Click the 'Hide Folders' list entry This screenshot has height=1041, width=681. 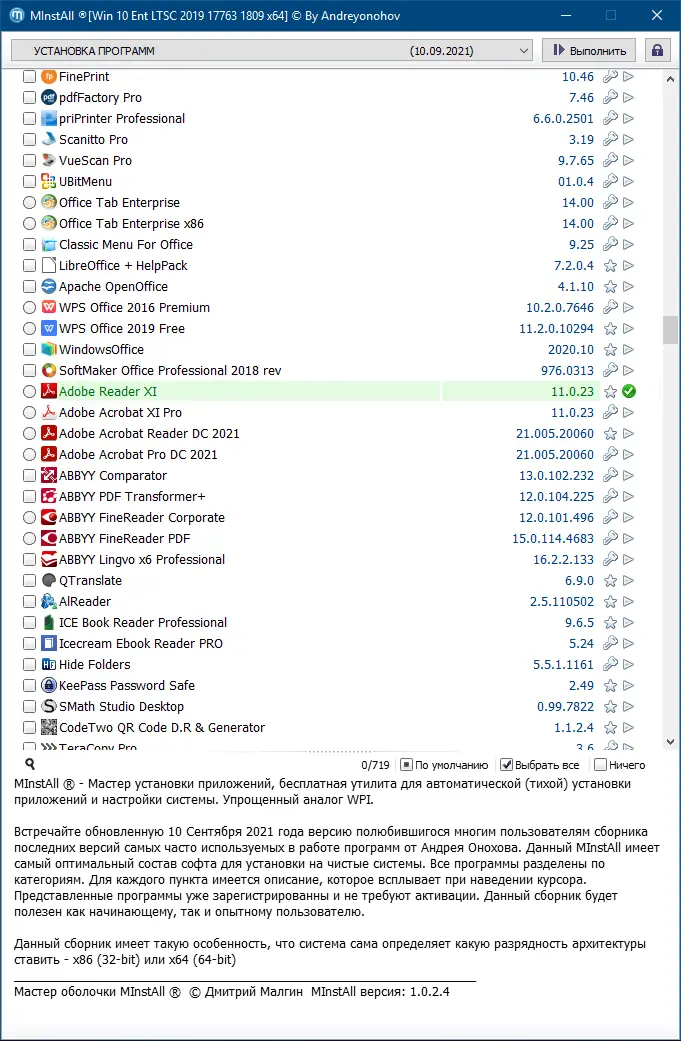(x=95, y=665)
